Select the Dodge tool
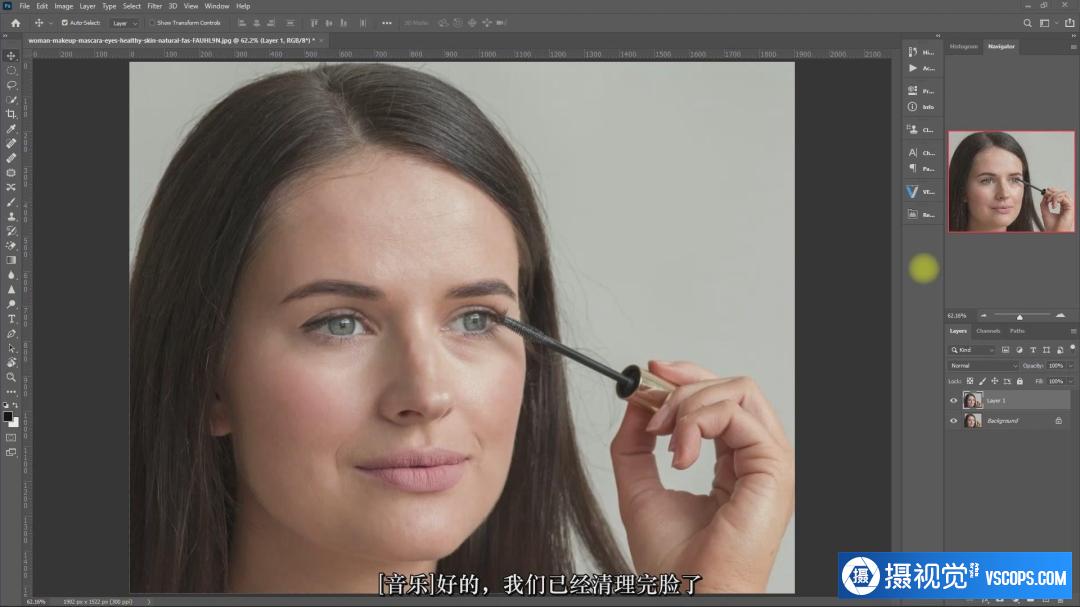 click(11, 304)
